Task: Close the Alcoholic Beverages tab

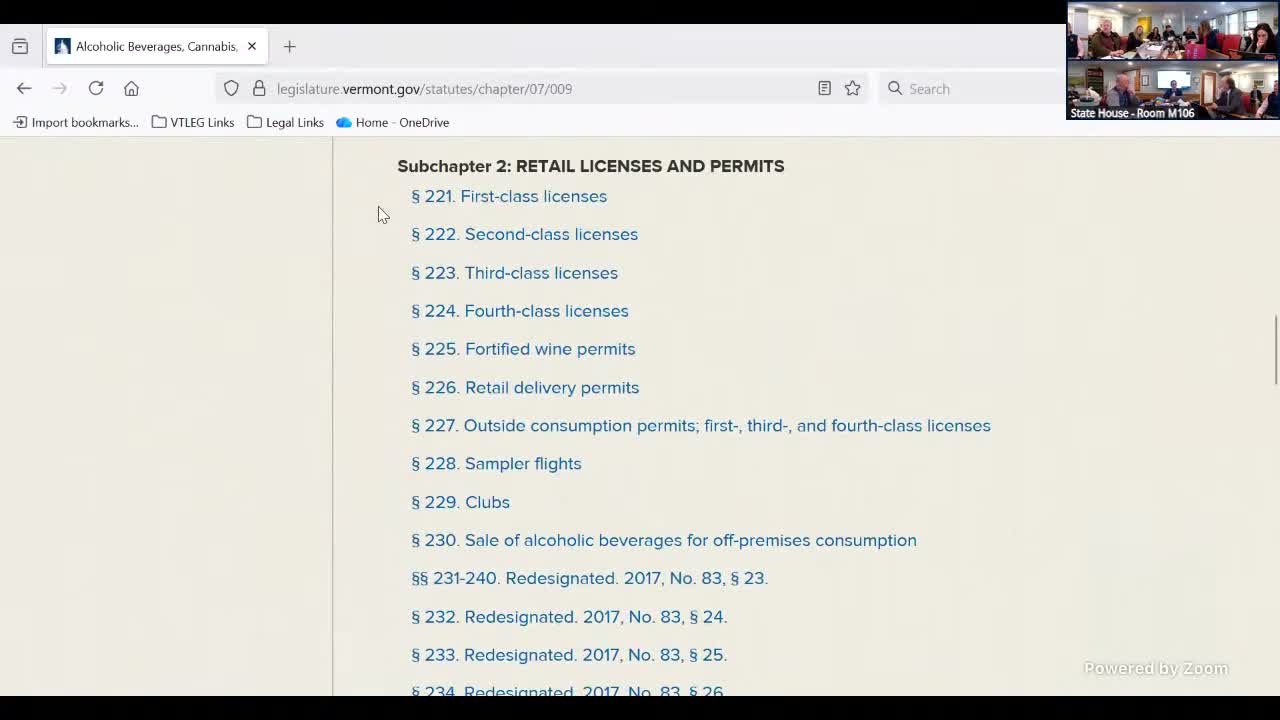Action: pos(252,46)
